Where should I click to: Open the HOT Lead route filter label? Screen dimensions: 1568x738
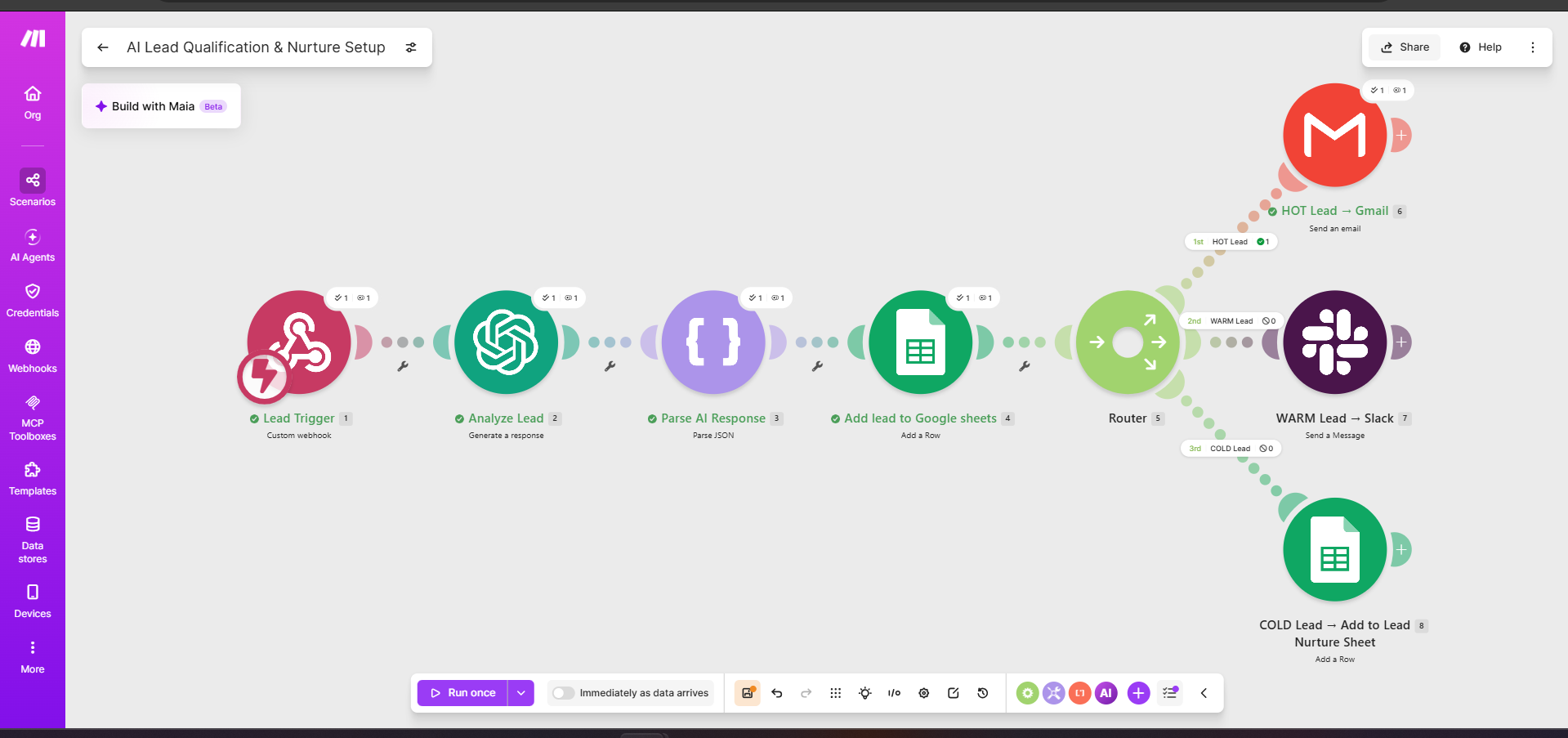pyautogui.click(x=1231, y=242)
